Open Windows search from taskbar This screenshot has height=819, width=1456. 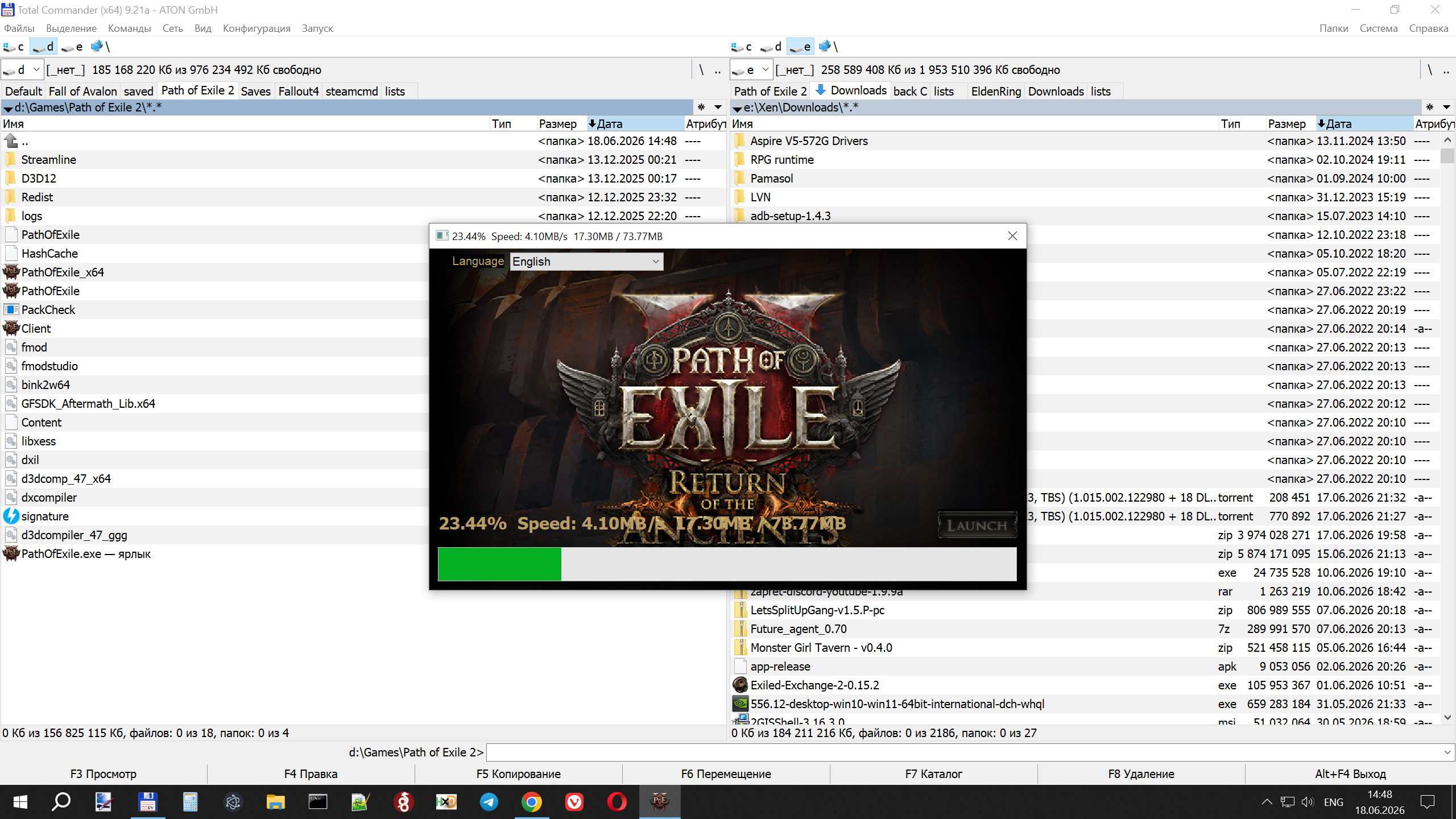click(61, 802)
